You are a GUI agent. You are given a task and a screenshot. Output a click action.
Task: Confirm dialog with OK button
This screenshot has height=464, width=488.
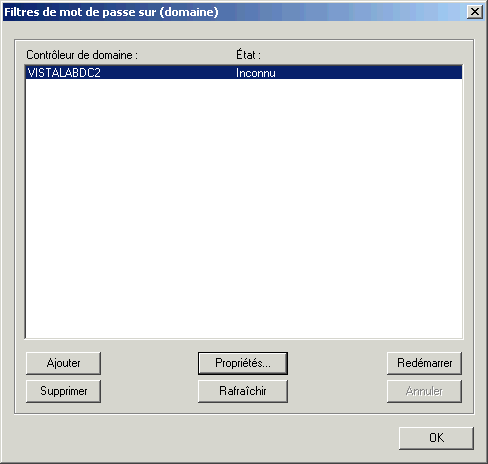click(x=436, y=438)
